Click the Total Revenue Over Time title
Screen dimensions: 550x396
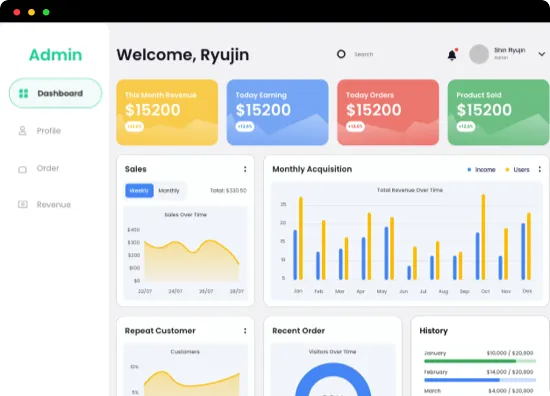[x=410, y=190]
